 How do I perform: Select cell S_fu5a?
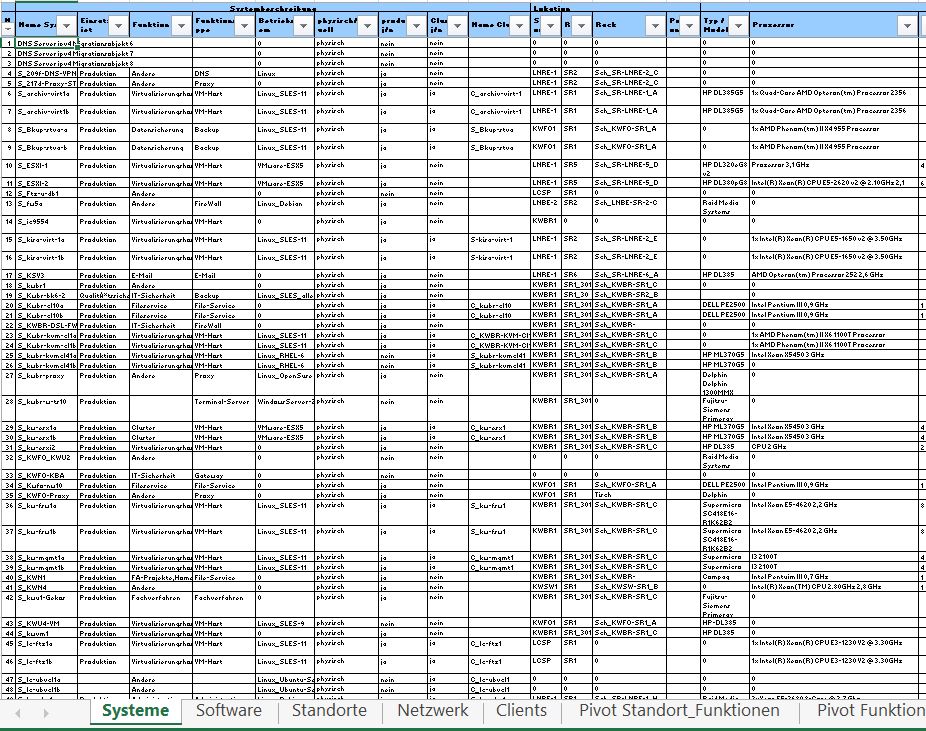click(x=47, y=207)
